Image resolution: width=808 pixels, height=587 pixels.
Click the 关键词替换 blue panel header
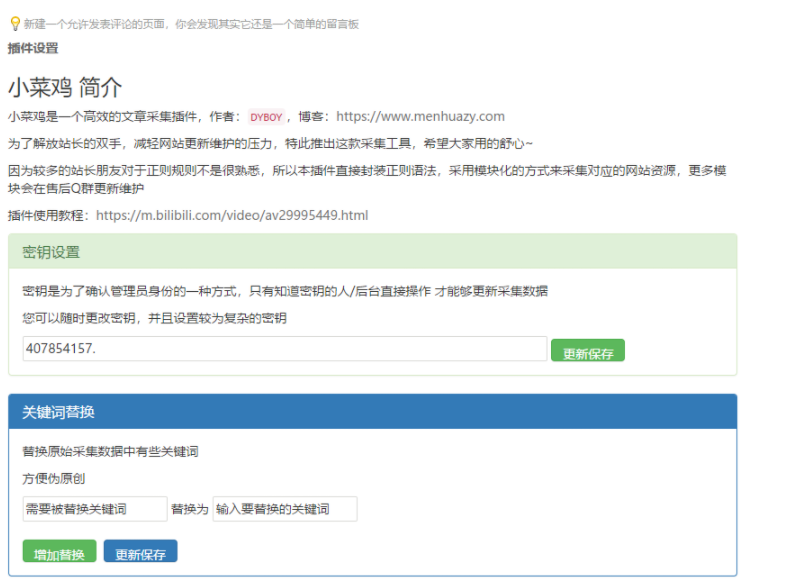click(x=58, y=411)
